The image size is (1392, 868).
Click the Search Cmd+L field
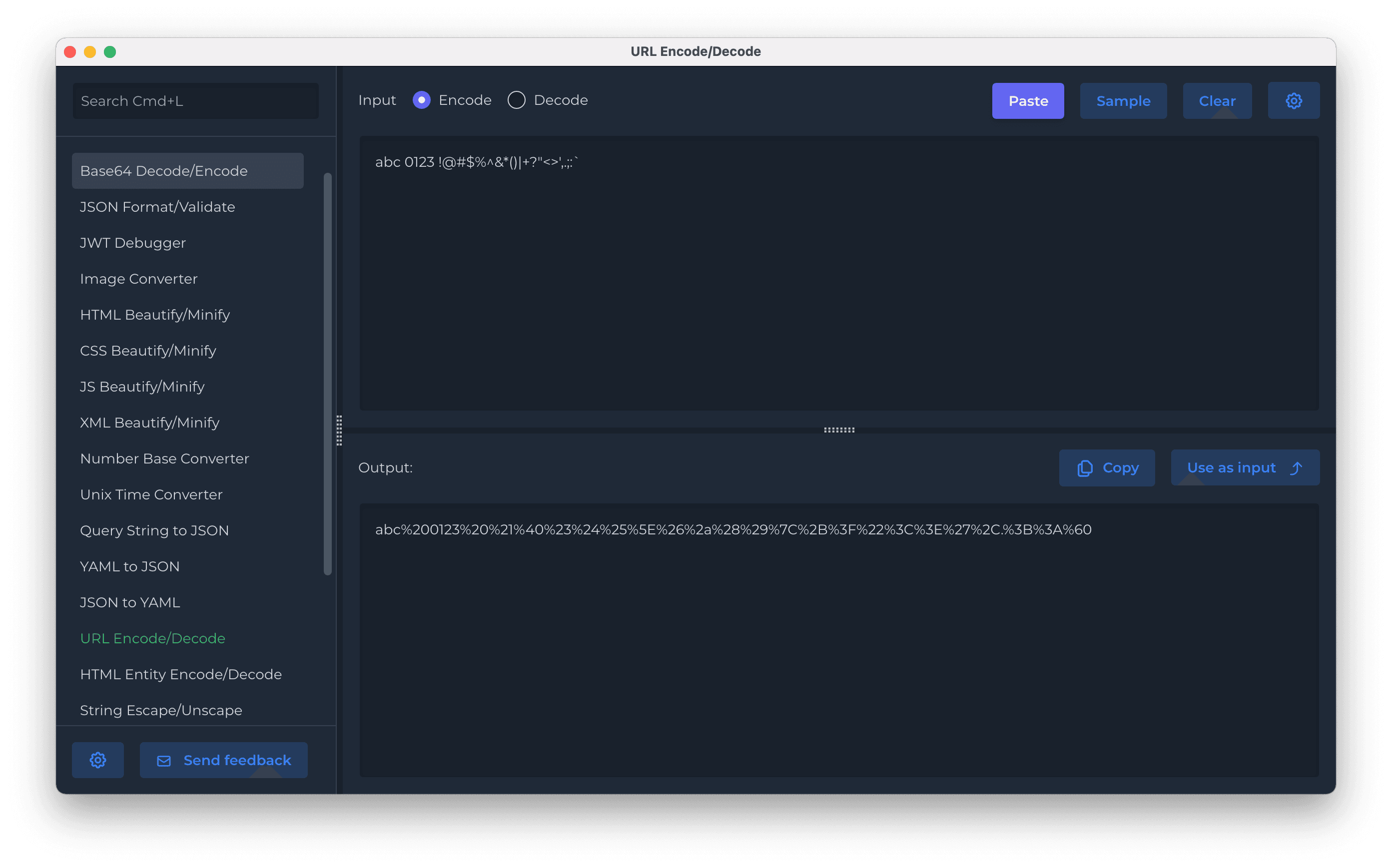click(x=195, y=100)
